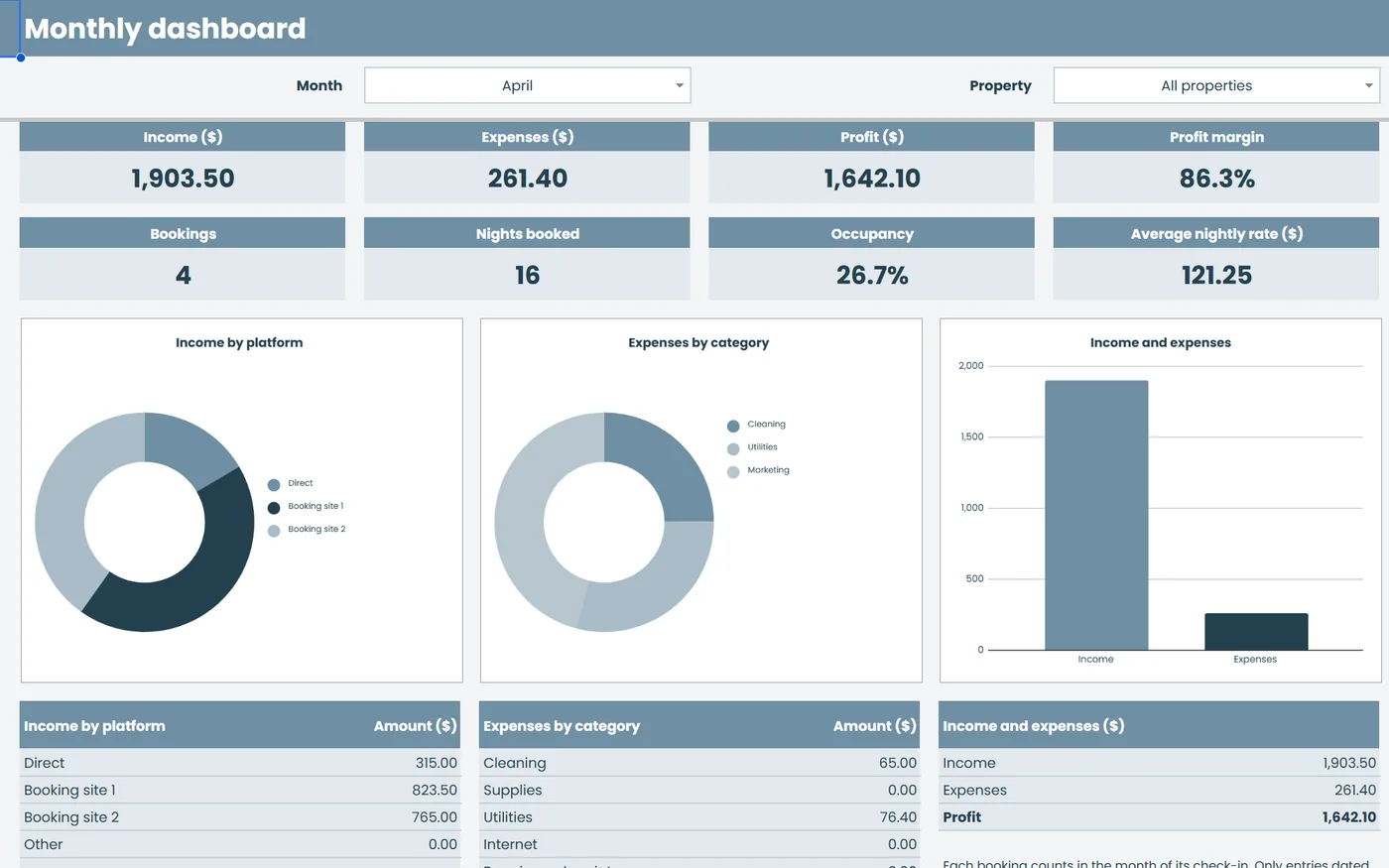Select the Income bar in the bar chart

click(x=1096, y=515)
